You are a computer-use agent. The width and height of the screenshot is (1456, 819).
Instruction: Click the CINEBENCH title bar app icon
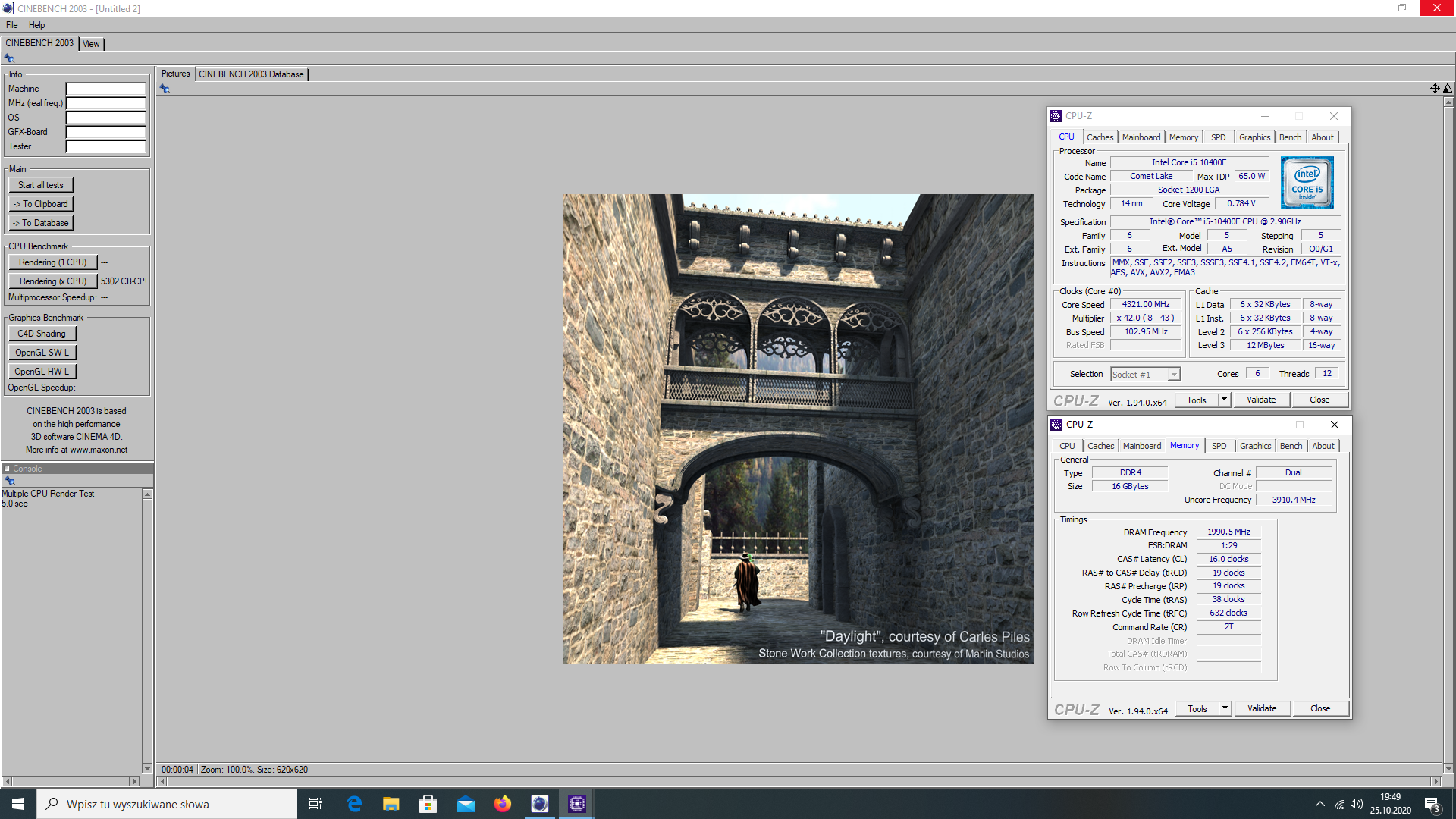(x=8, y=8)
